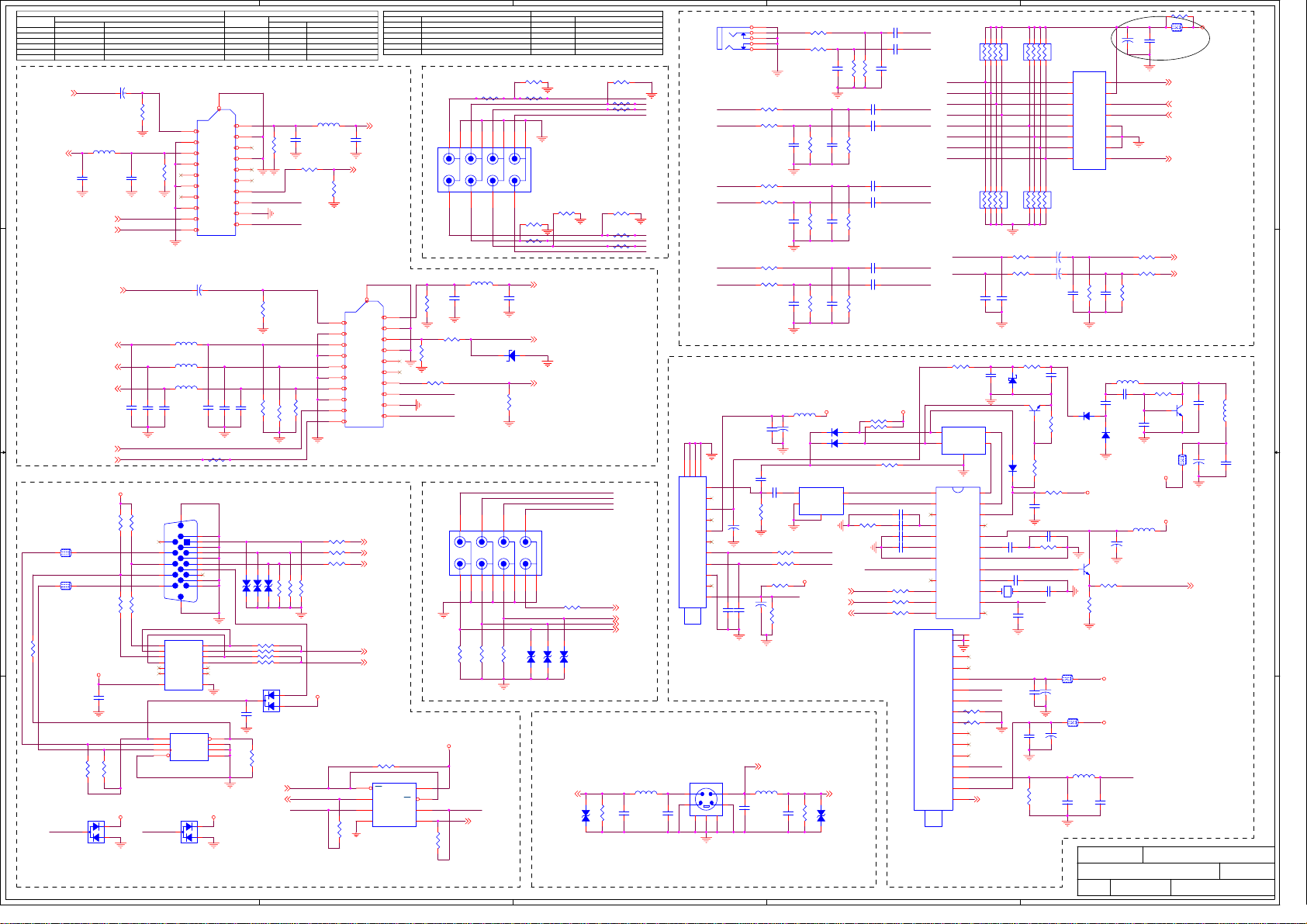Select the 3.5mm audio jack symbol at top
Viewport: 1307px width, 924px height.
[x=735, y=39]
